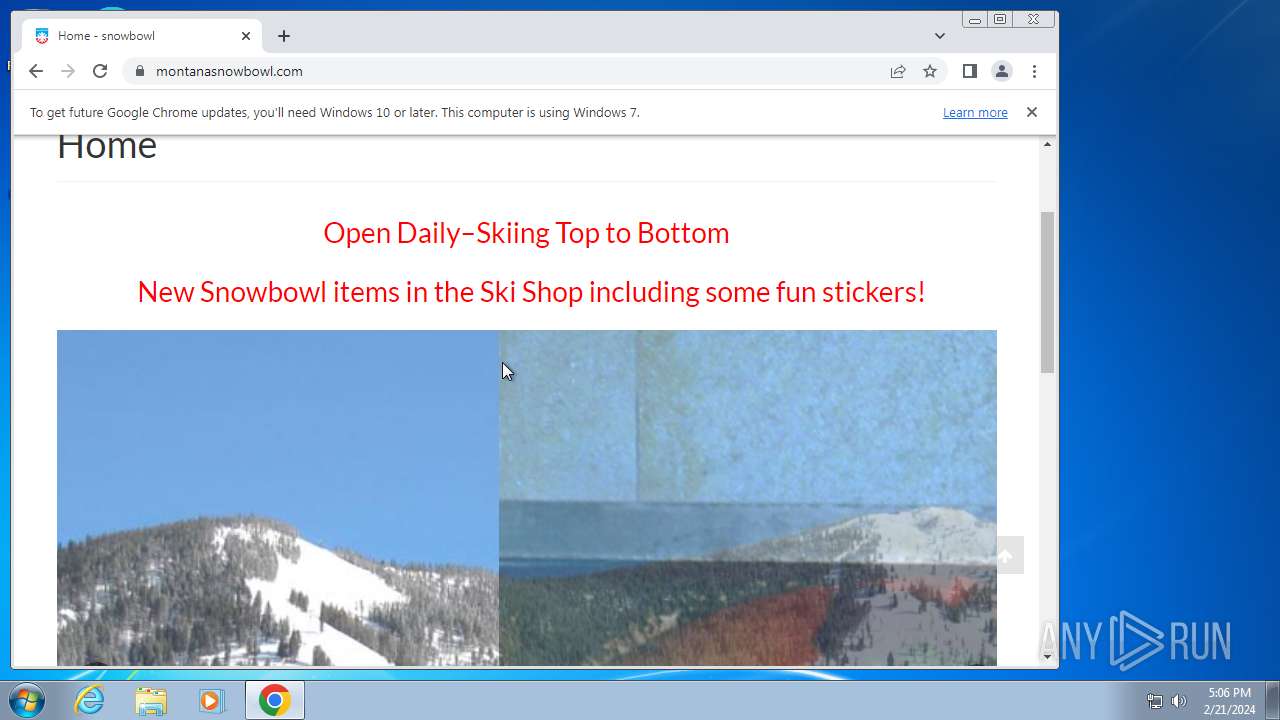Reload the current page
Viewport: 1280px width, 720px height.
click(x=100, y=71)
